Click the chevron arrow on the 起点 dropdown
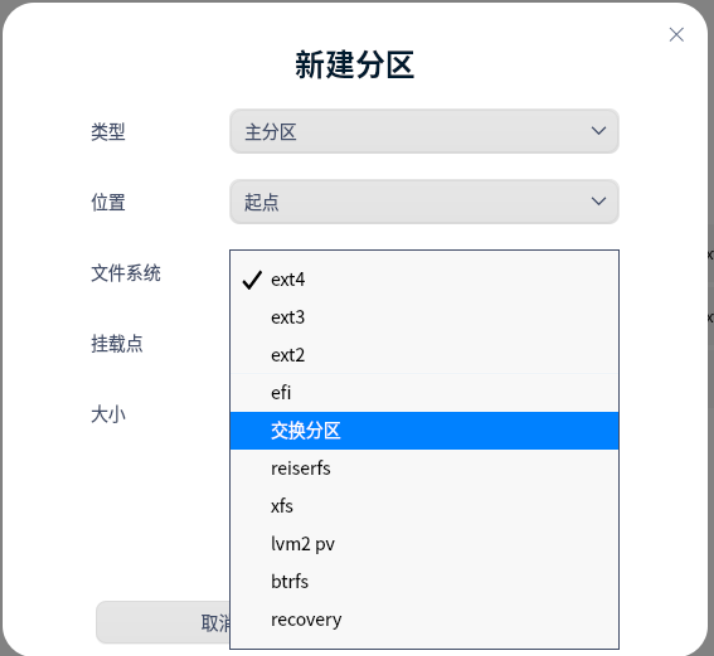 598,202
